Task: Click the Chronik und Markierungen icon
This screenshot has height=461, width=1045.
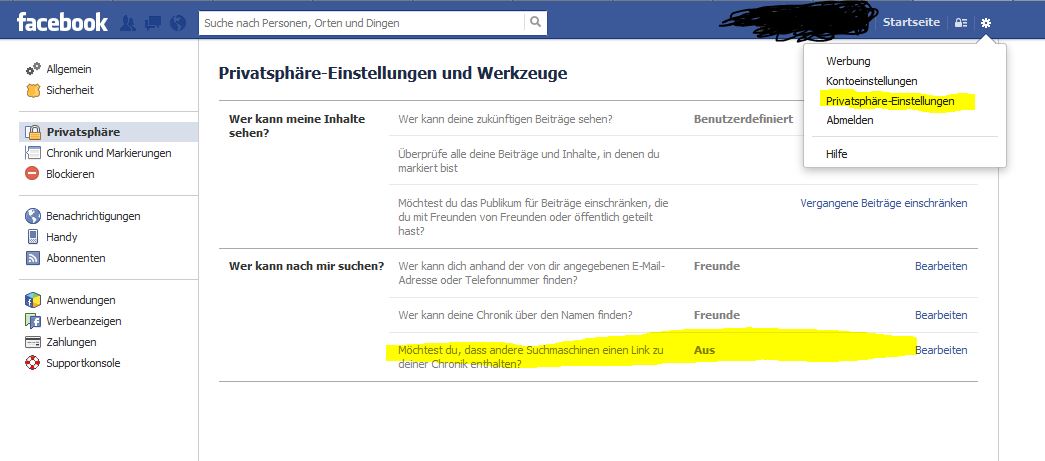Action: click(33, 153)
